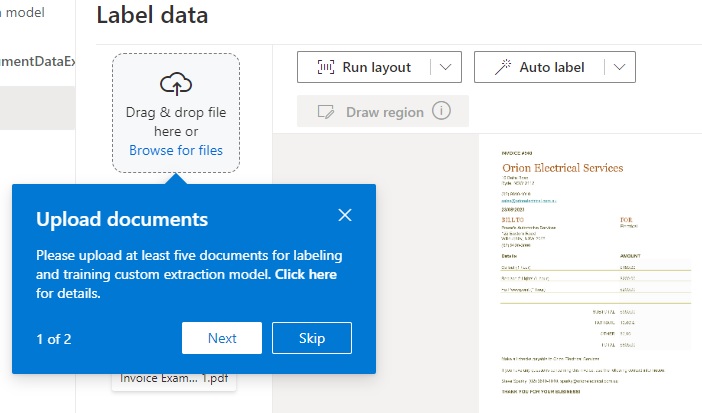Skip the Upload documents tour
The width and height of the screenshot is (702, 413).
click(312, 338)
